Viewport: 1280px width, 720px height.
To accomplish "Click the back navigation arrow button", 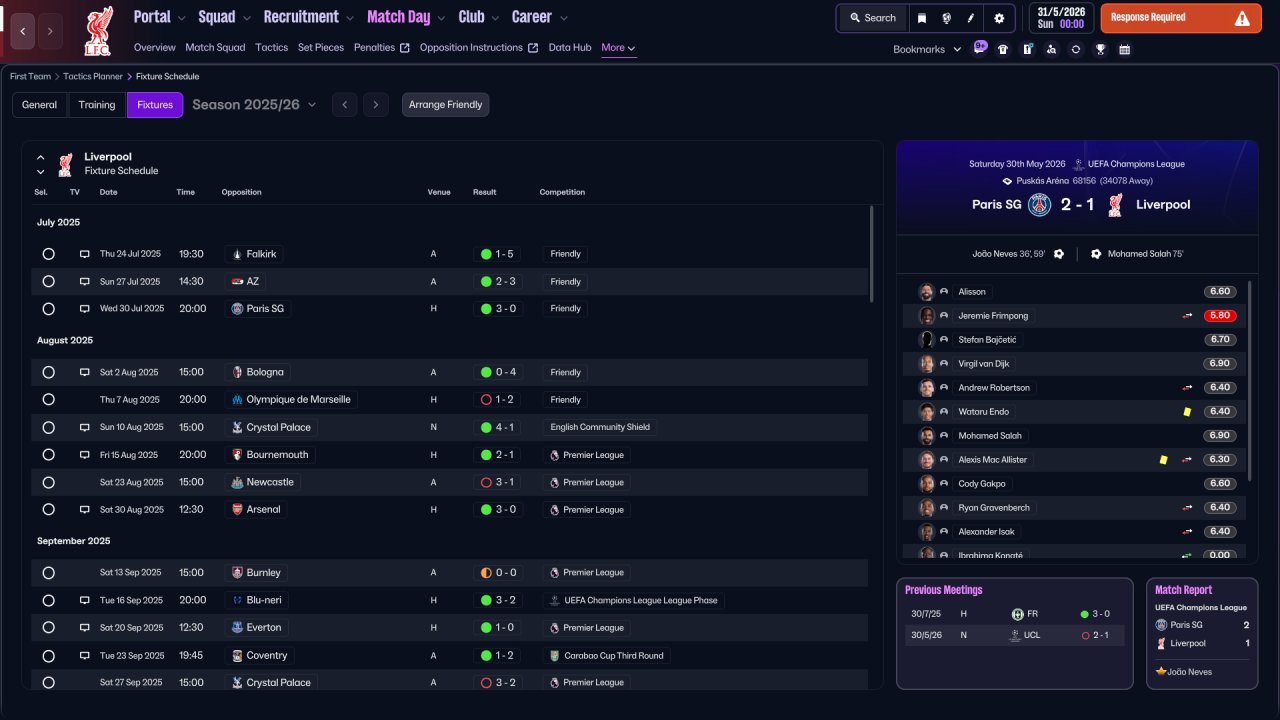I will coord(23,31).
